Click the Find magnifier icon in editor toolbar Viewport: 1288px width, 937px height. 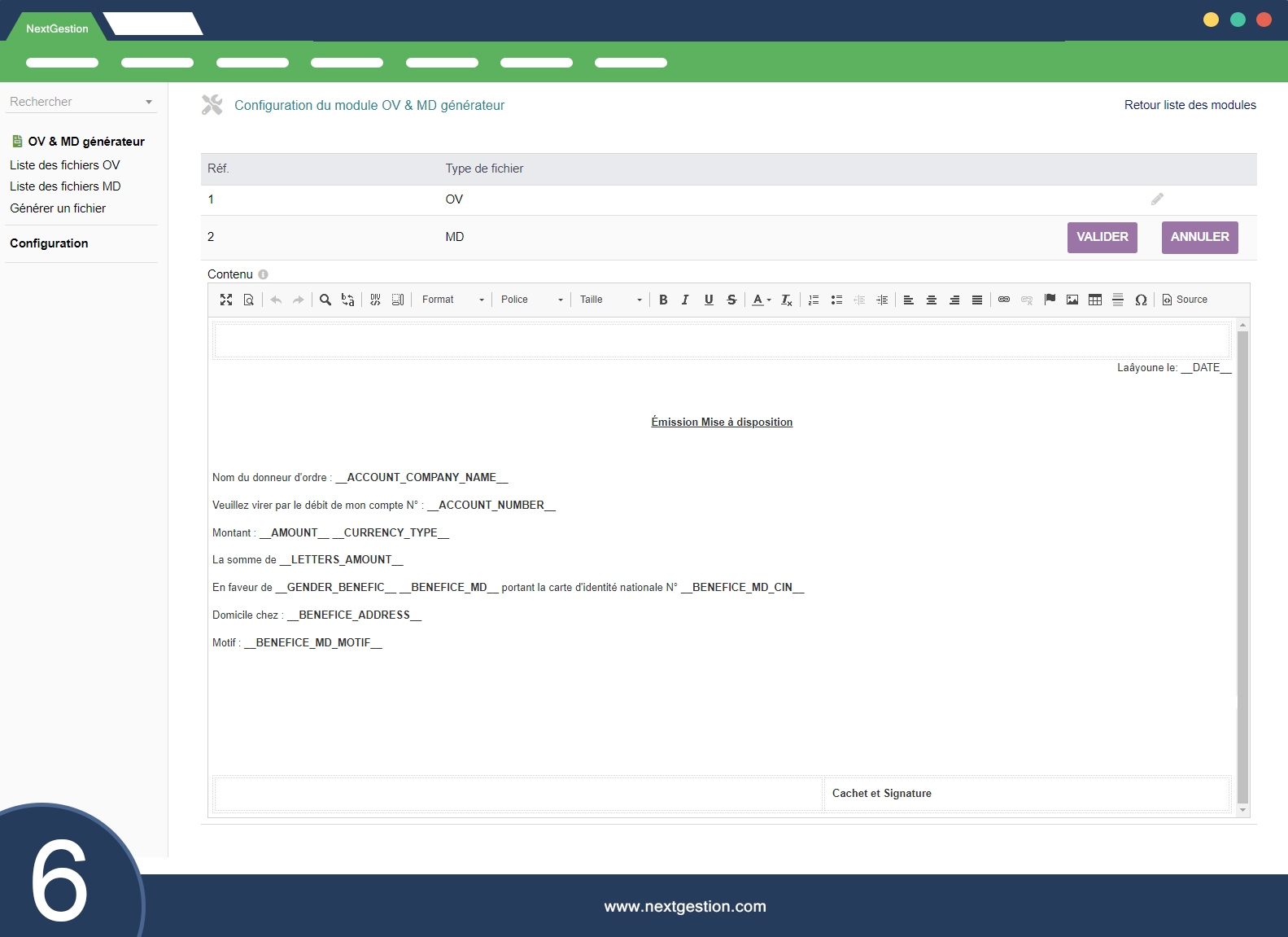click(325, 300)
